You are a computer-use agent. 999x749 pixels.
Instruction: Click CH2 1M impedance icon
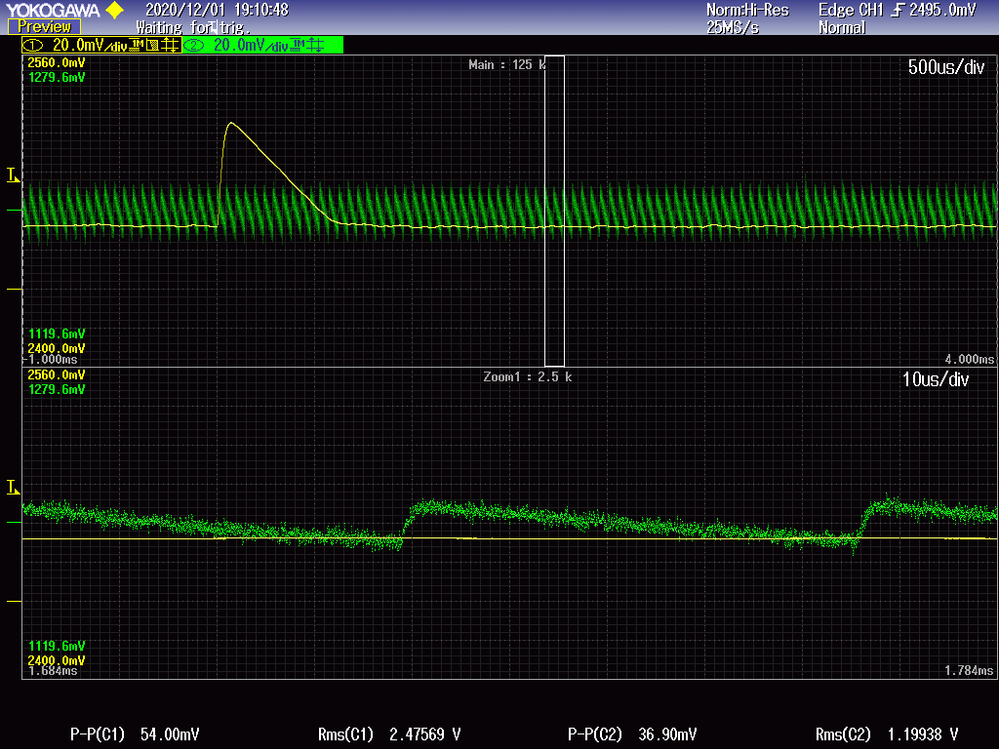296,45
